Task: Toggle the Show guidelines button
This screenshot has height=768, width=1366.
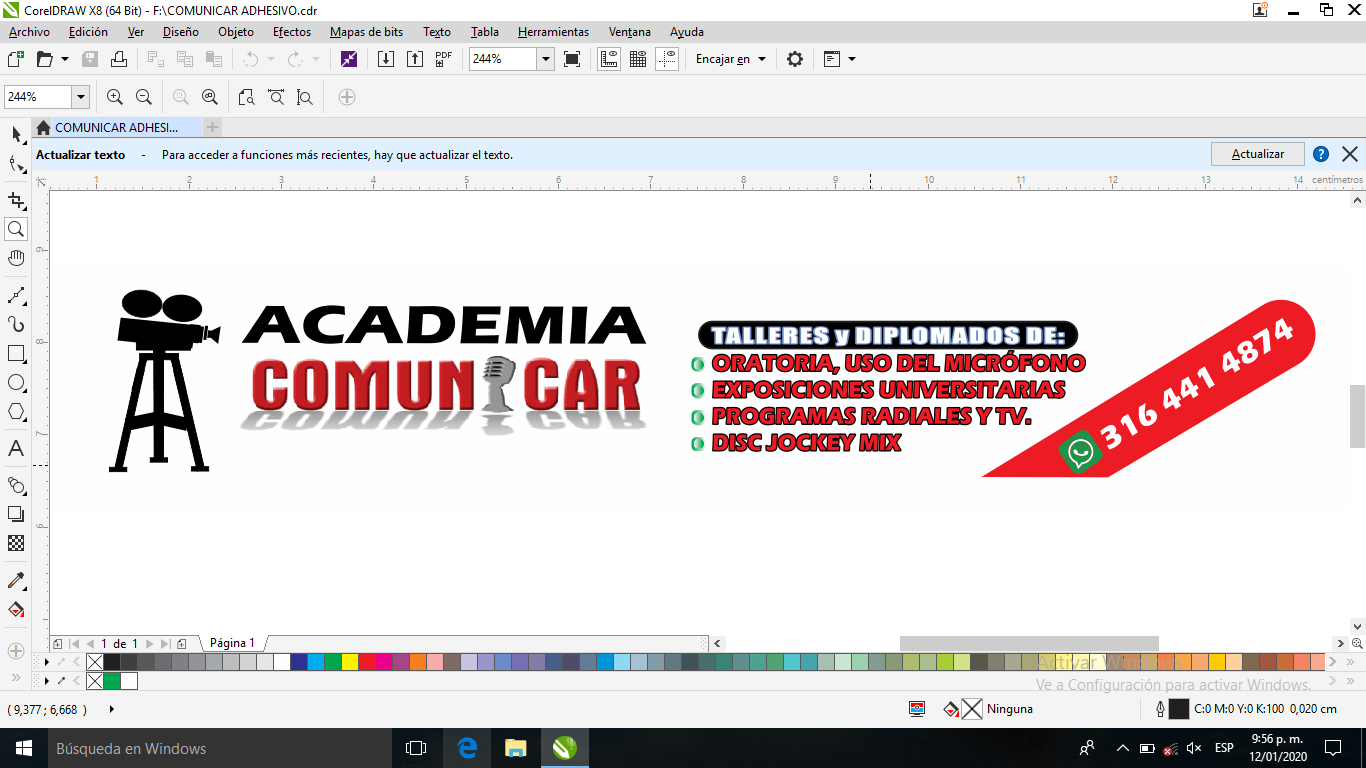Action: (x=668, y=59)
